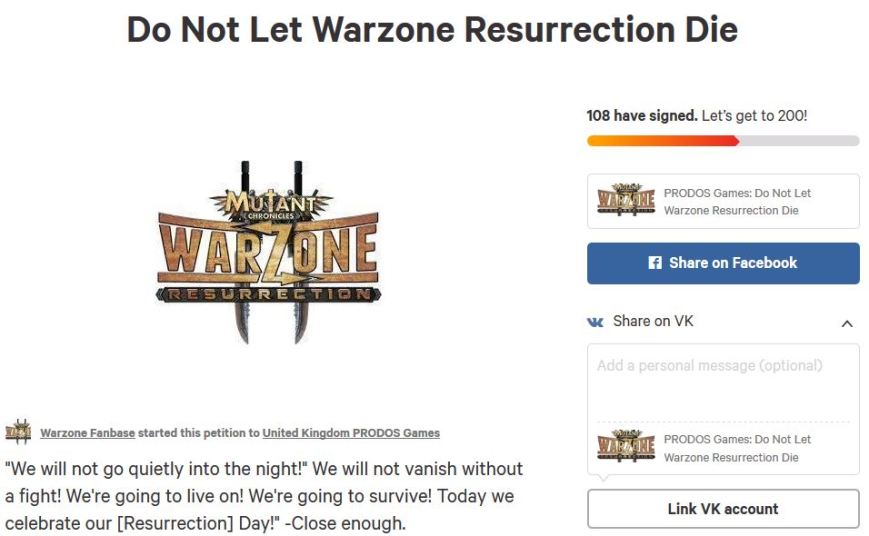Click the petition title heading
The width and height of the screenshot is (869, 536).
(x=432, y=30)
